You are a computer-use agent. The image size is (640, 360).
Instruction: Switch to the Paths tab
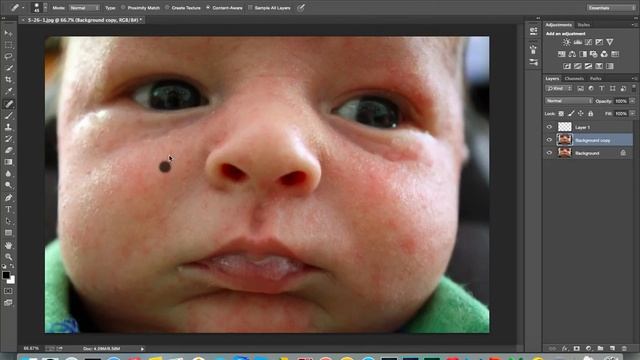click(596, 78)
